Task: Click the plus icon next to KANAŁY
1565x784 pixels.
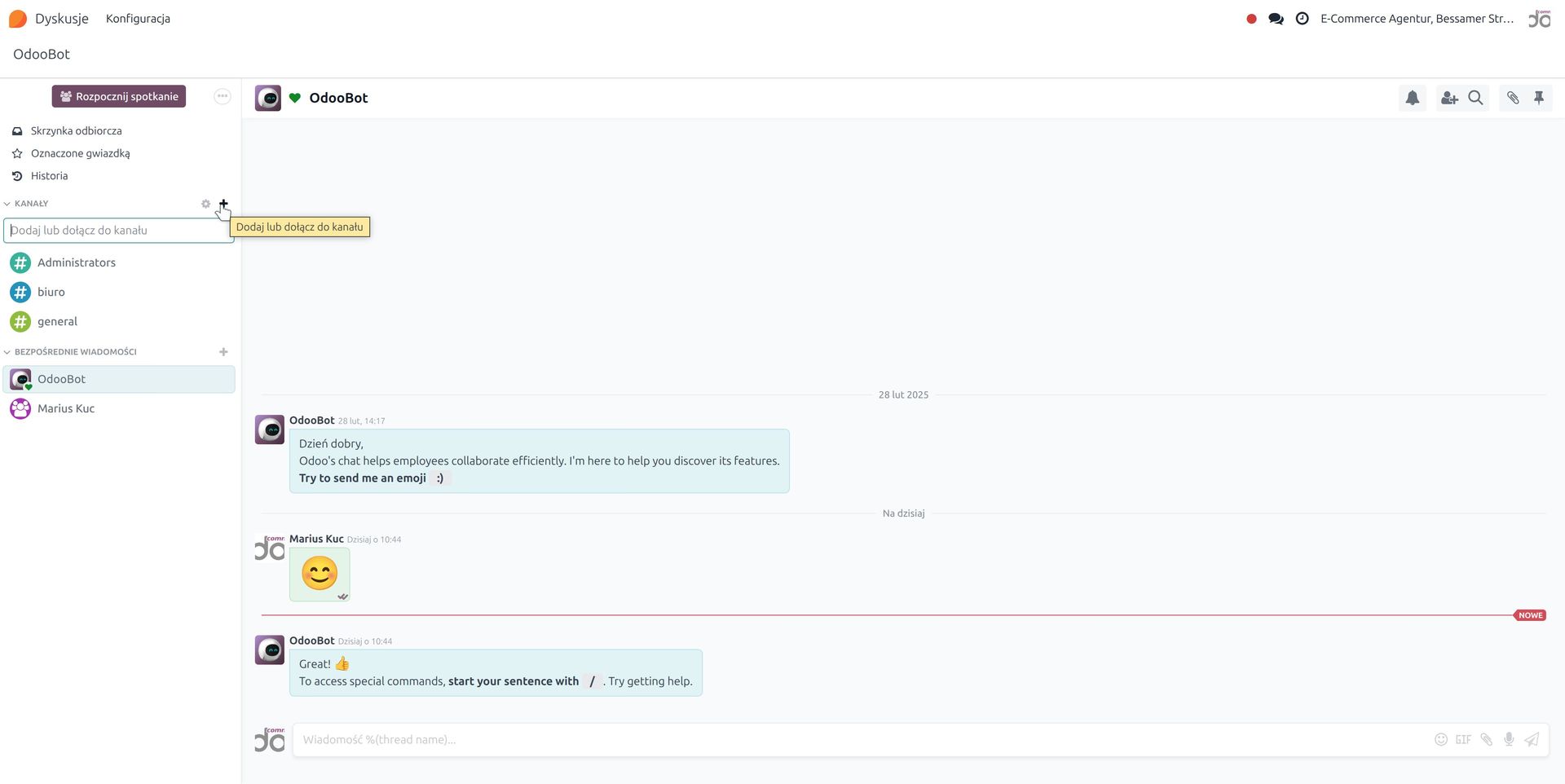Action: coord(223,204)
